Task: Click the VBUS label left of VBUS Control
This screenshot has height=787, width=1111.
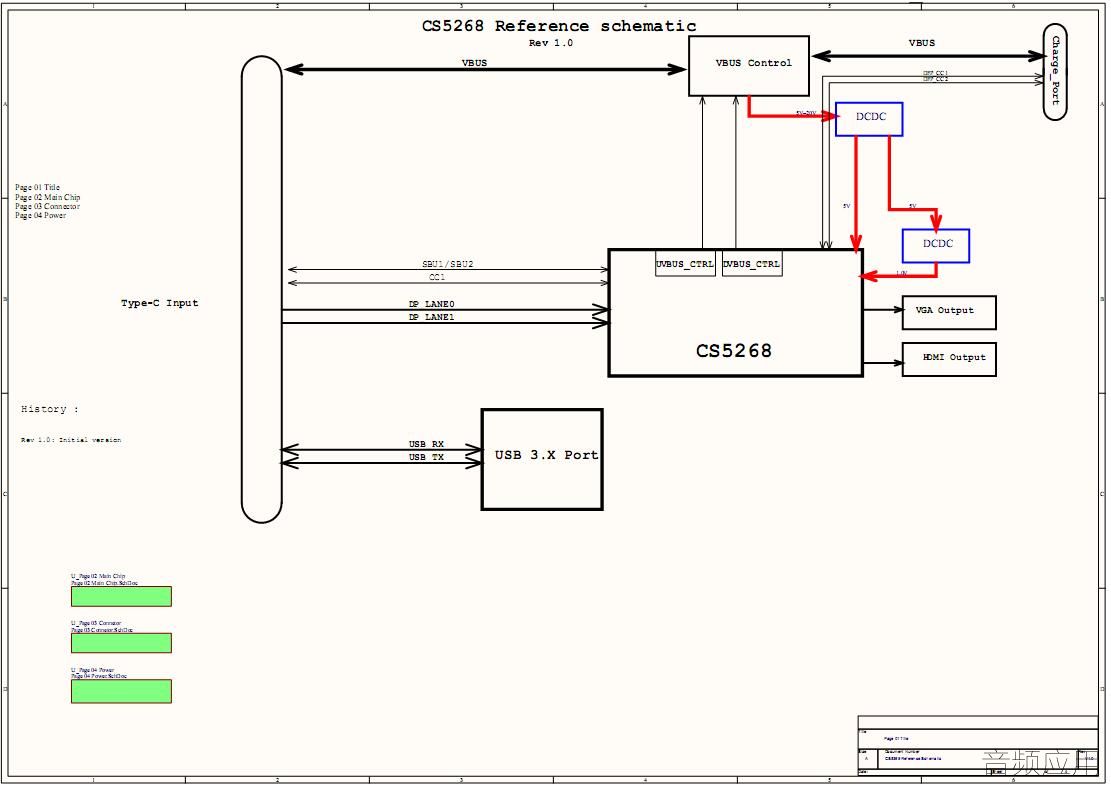Action: [x=474, y=62]
